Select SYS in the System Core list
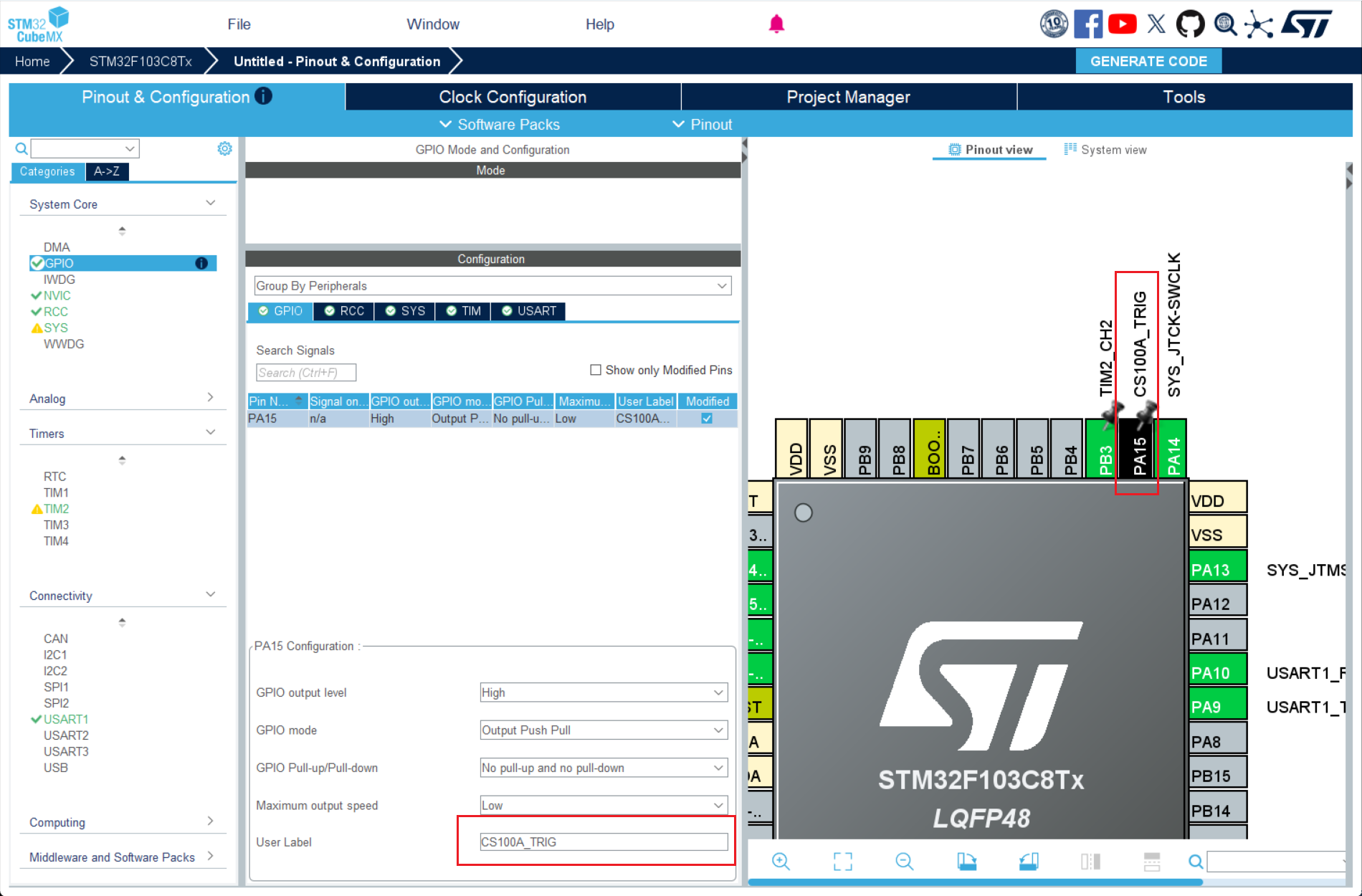The width and height of the screenshot is (1362, 896). pyautogui.click(x=55, y=328)
